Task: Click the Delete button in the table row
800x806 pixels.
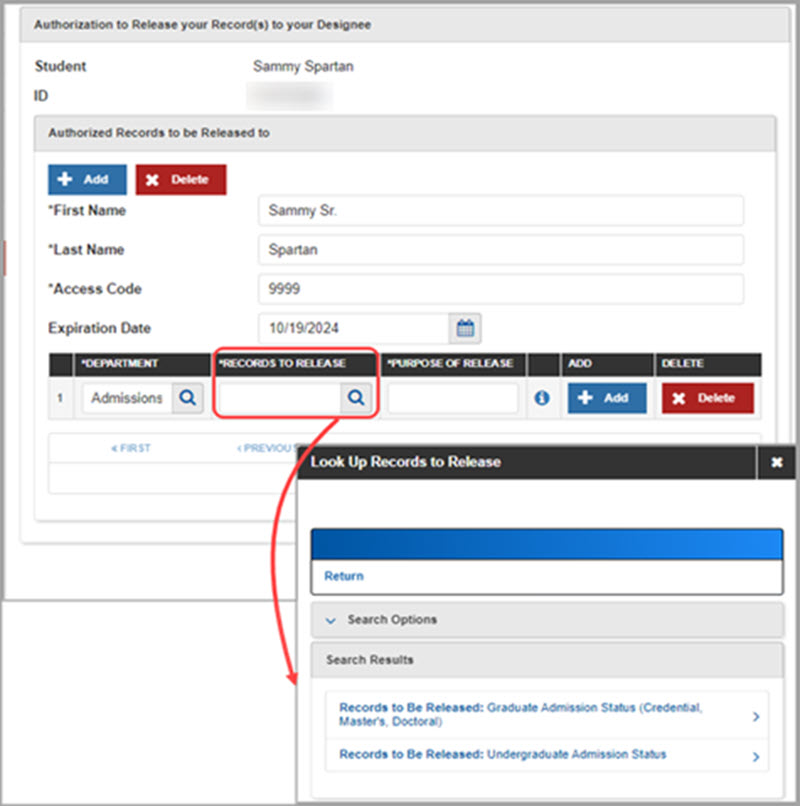Action: (707, 398)
